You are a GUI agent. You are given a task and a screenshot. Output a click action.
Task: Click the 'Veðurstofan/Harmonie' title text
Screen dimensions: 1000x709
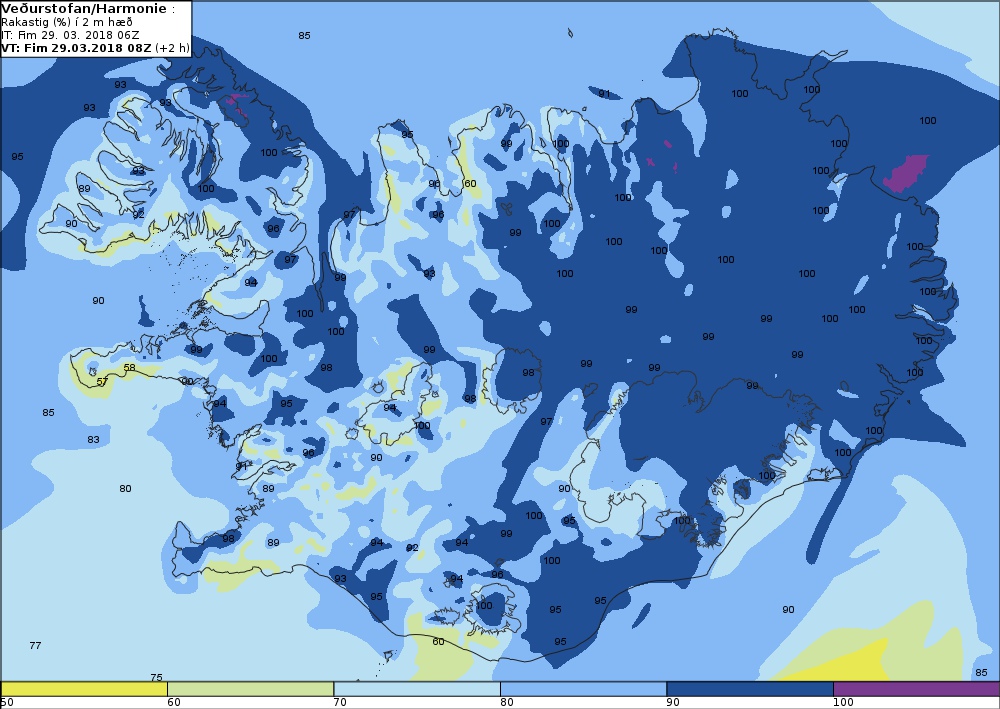[x=84, y=9]
